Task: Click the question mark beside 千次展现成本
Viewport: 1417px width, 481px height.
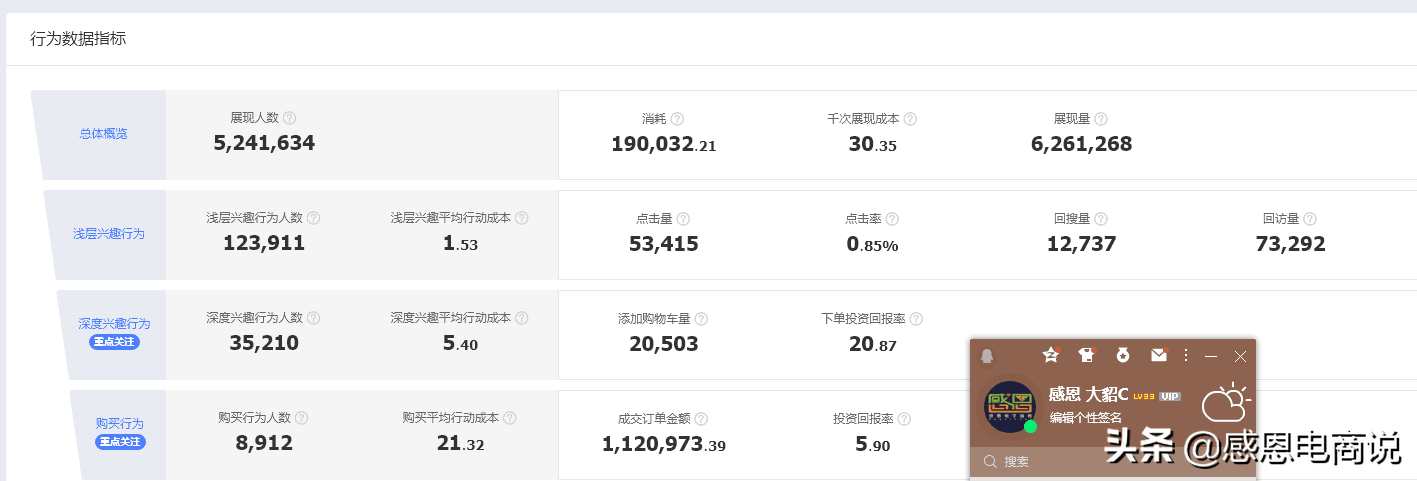Action: coord(910,118)
